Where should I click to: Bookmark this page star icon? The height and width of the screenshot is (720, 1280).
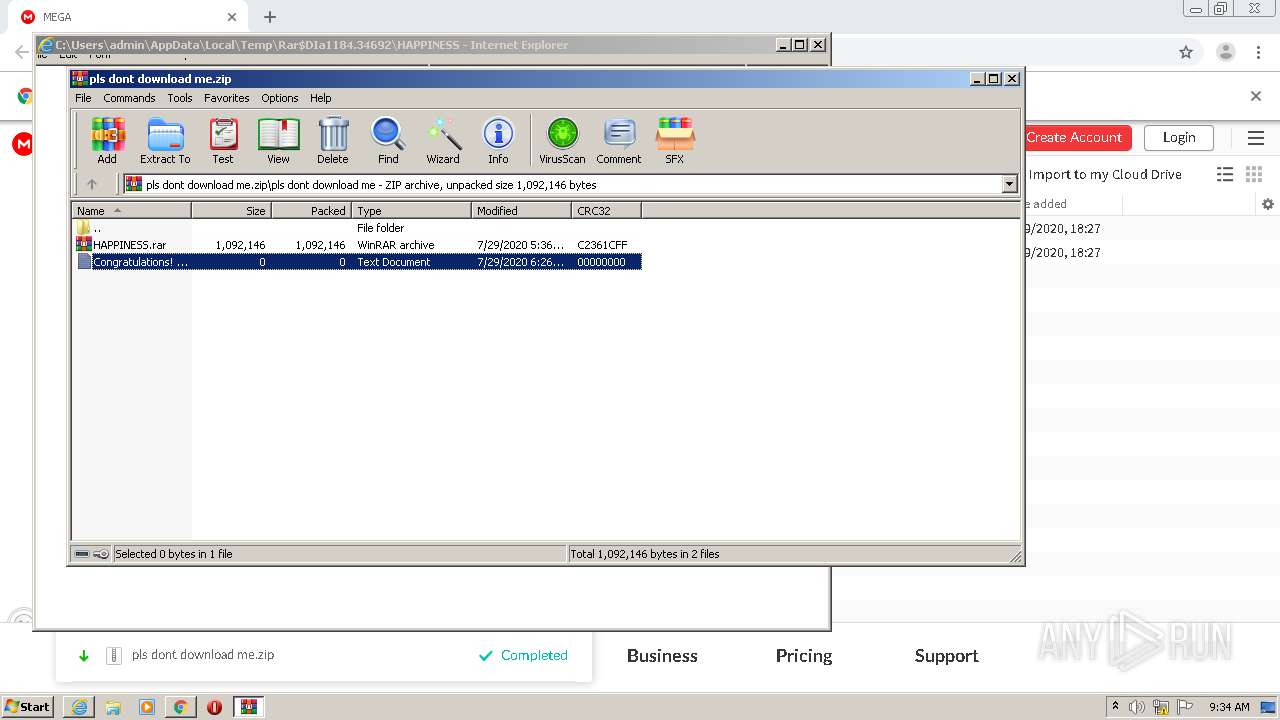click(x=1186, y=52)
